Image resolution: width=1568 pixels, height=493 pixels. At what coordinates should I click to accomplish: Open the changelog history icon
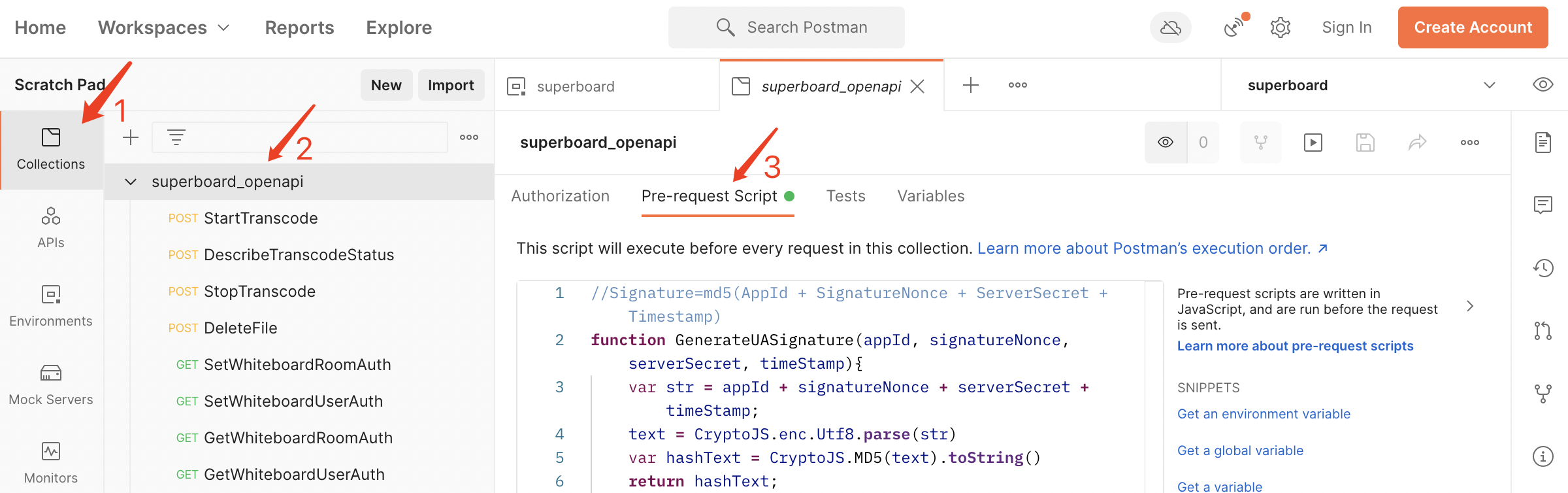(1543, 267)
